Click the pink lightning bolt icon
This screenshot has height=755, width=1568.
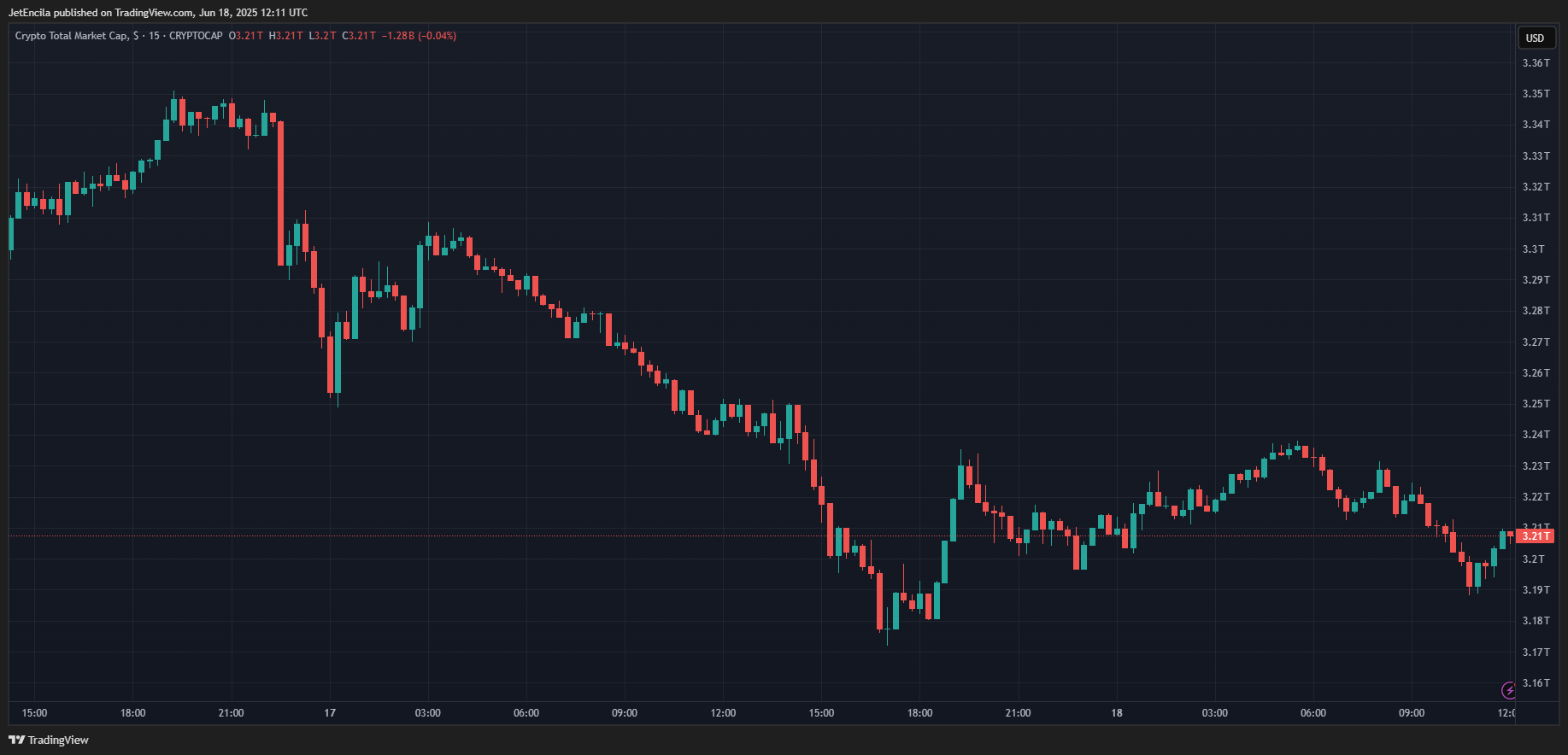(x=1509, y=690)
